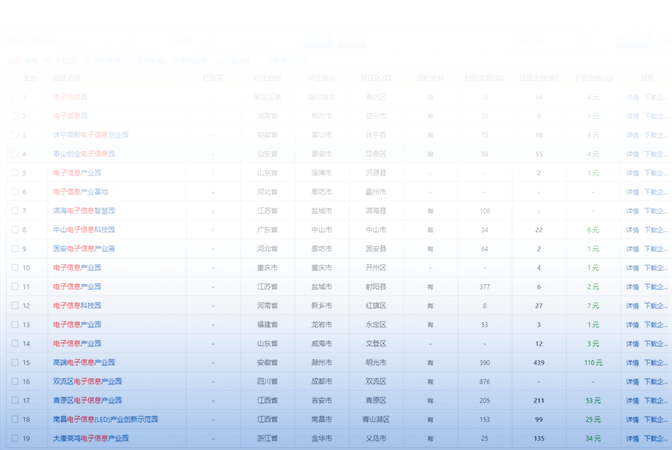Click 下载企业 for row 18
This screenshot has width=672, height=450.
pos(656,420)
